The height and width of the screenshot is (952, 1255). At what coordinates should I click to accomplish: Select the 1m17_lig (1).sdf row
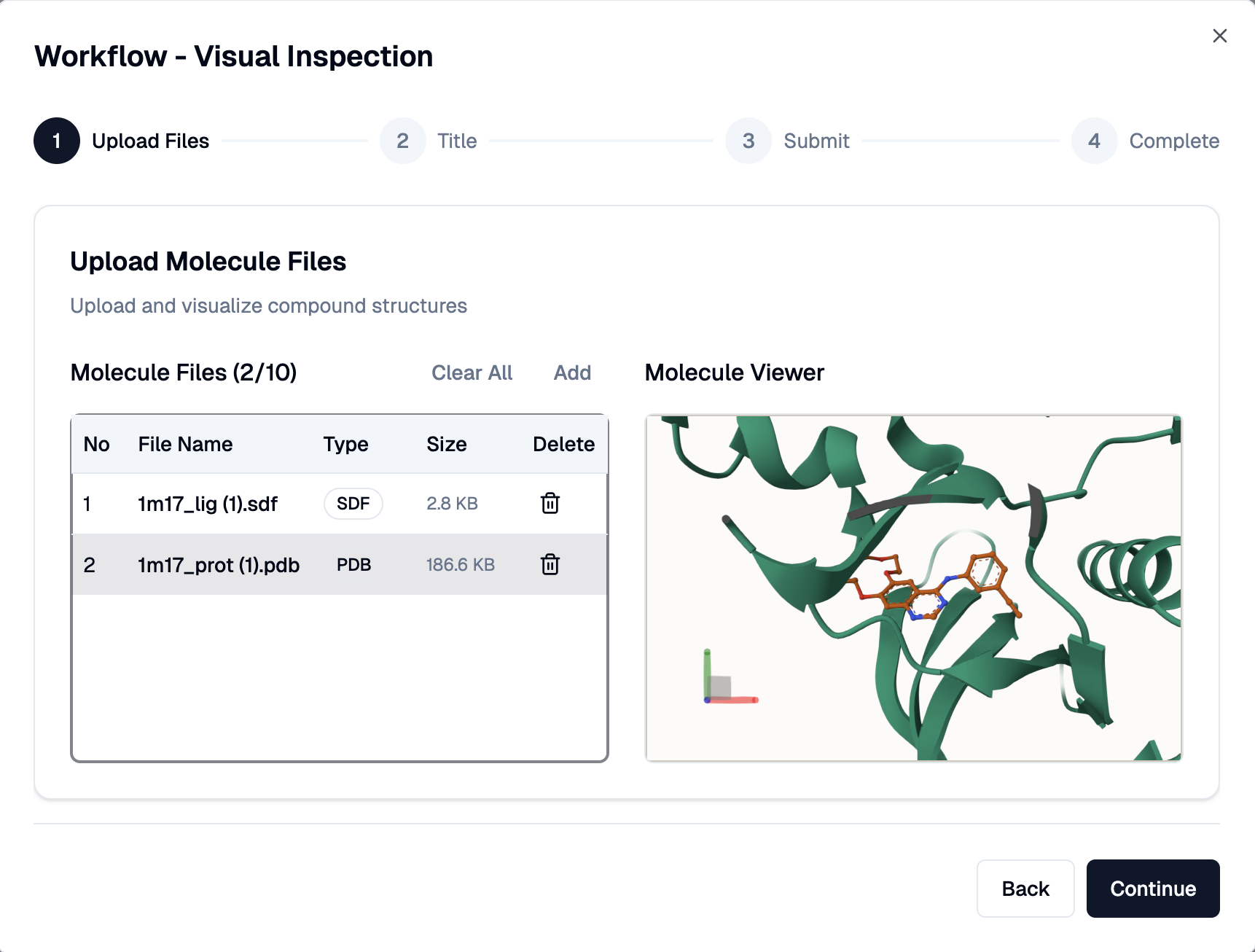pyautogui.click(x=208, y=504)
